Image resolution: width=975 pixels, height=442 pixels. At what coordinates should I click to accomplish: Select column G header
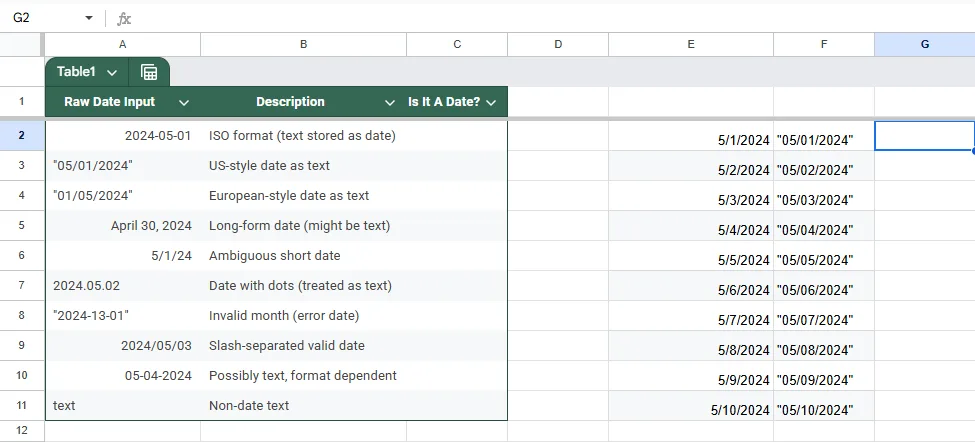[925, 44]
